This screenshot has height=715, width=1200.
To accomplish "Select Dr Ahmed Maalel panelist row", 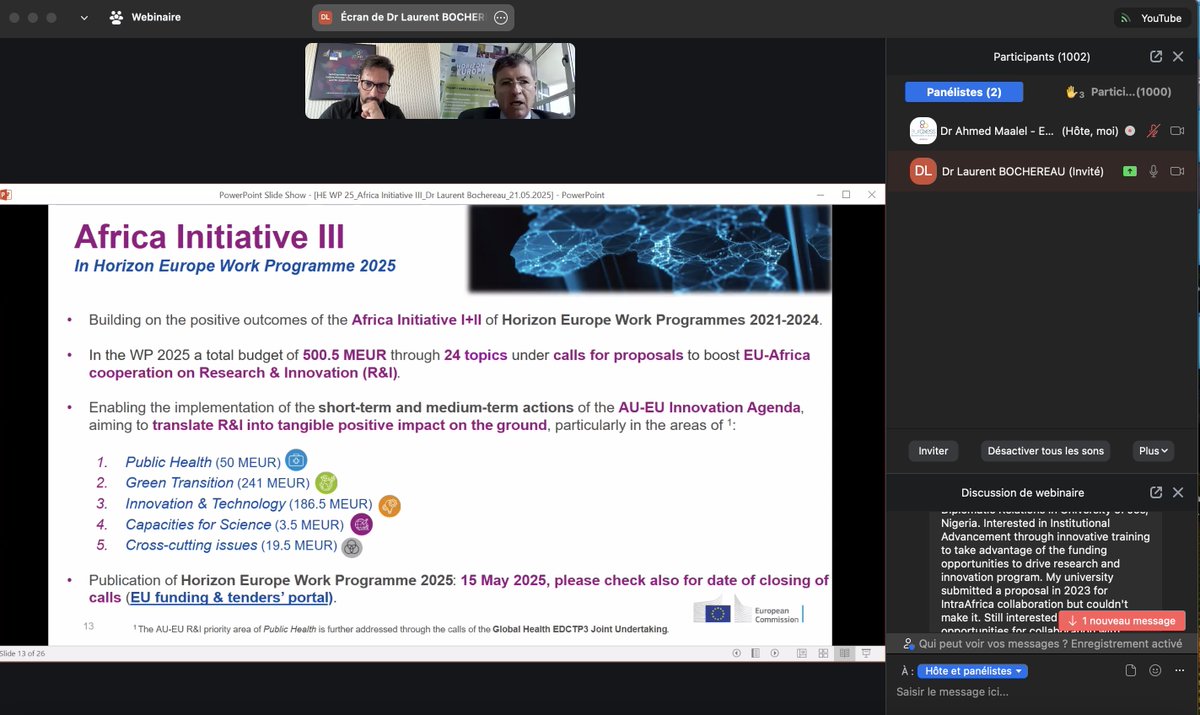I will click(1043, 130).
